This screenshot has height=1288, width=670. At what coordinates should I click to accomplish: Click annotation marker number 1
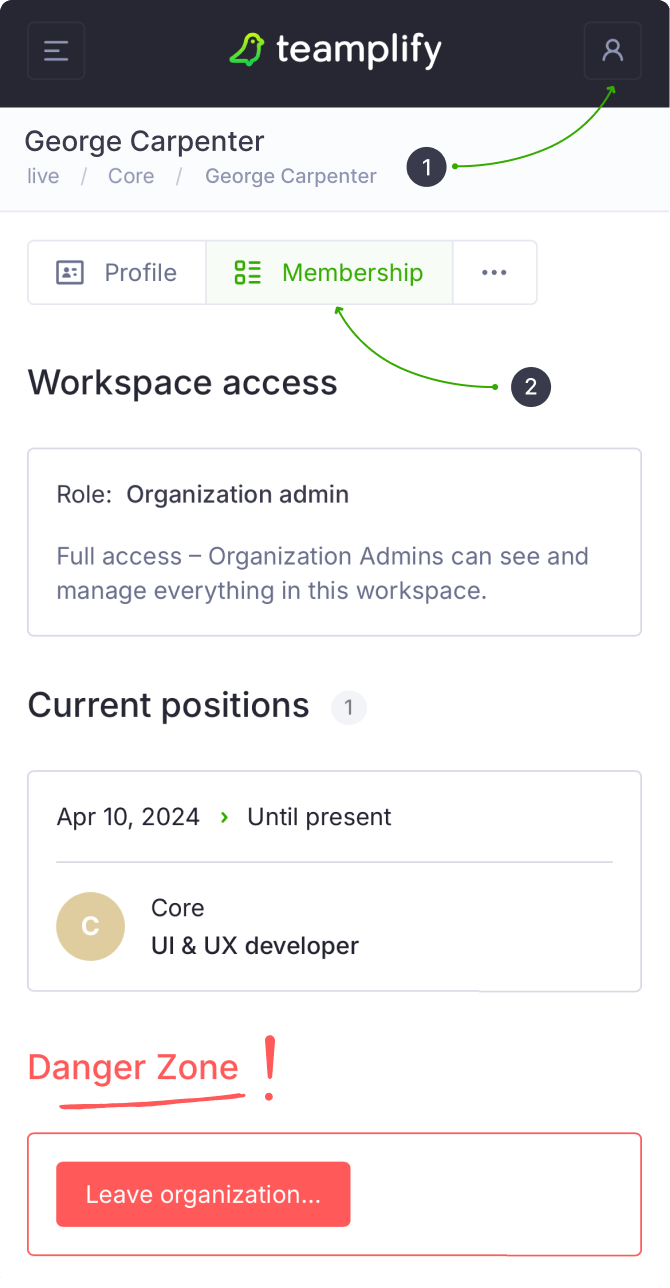click(427, 167)
